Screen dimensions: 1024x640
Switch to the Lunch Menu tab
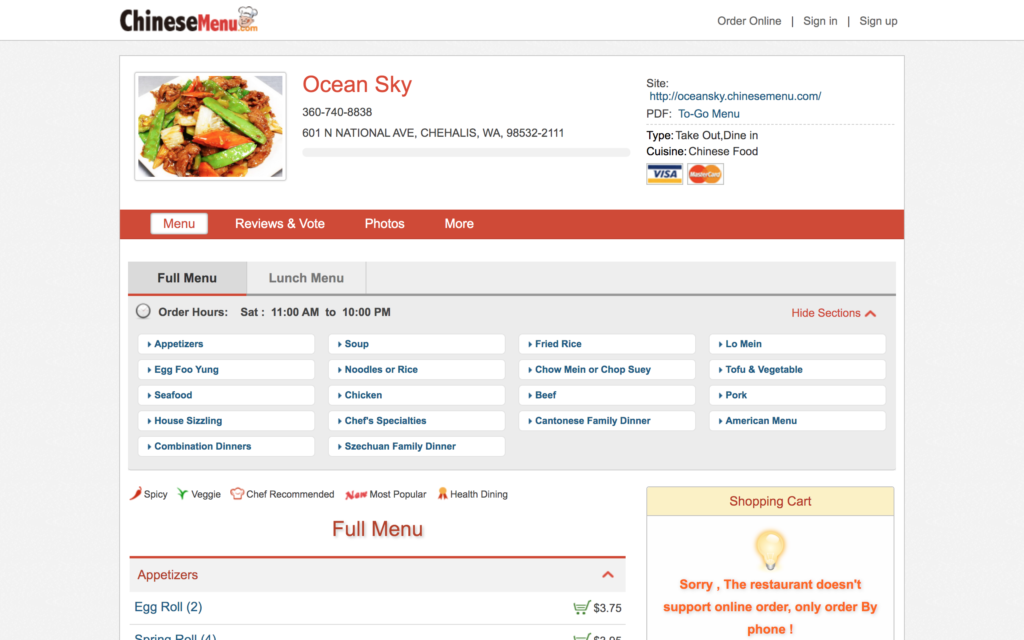click(x=306, y=278)
